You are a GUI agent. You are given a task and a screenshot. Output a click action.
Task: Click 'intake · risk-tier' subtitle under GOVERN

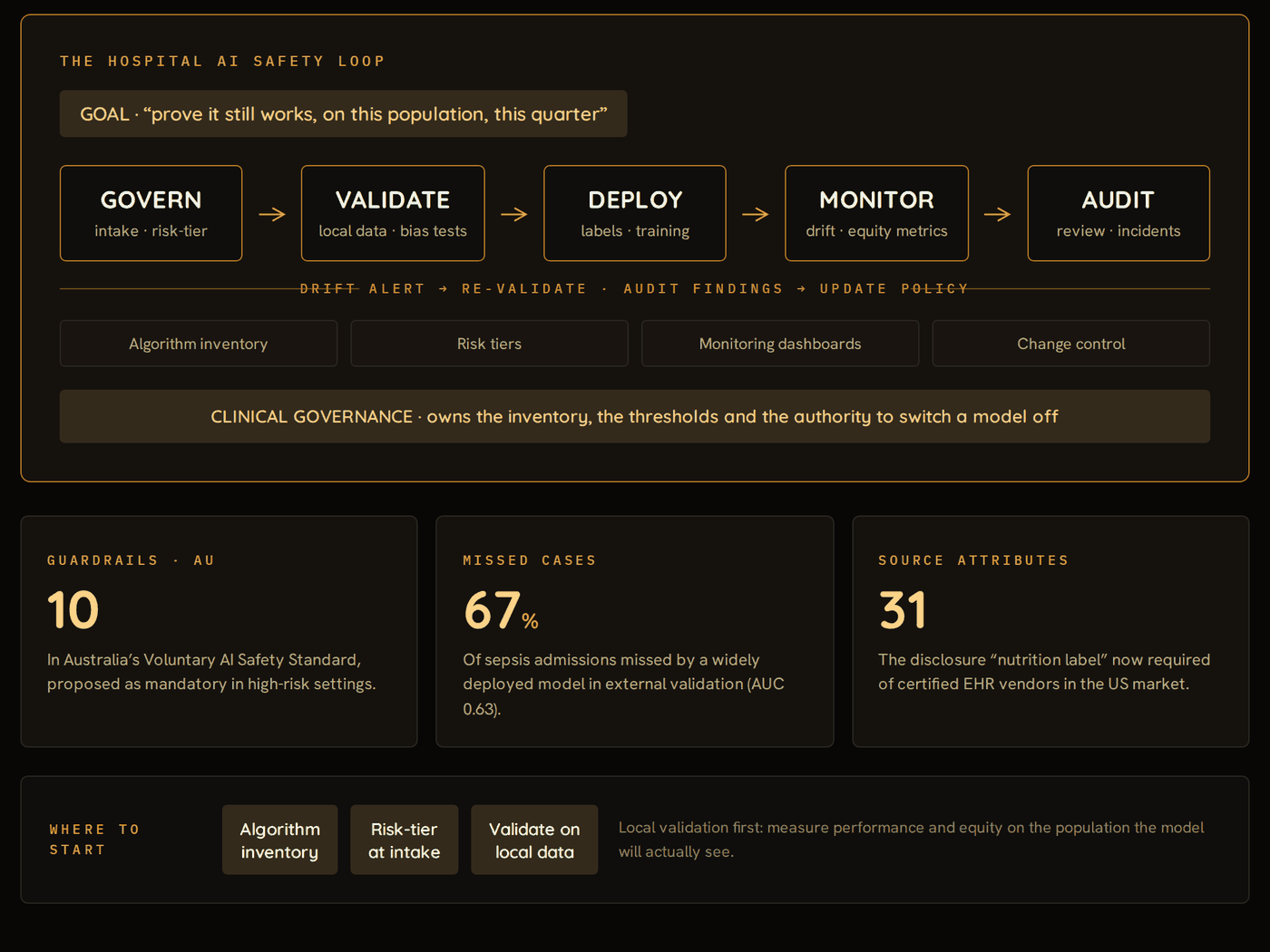[x=151, y=231]
